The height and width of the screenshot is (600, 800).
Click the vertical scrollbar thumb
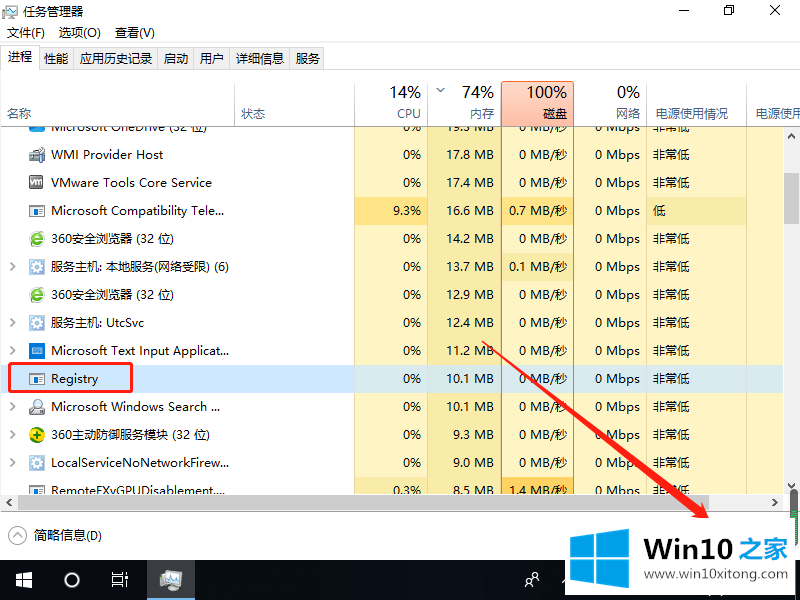tap(791, 198)
